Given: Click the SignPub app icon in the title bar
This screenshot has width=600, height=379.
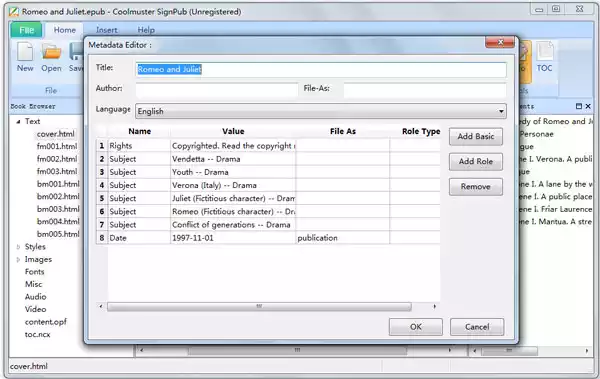Looking at the screenshot, I should pyautogui.click(x=14, y=11).
